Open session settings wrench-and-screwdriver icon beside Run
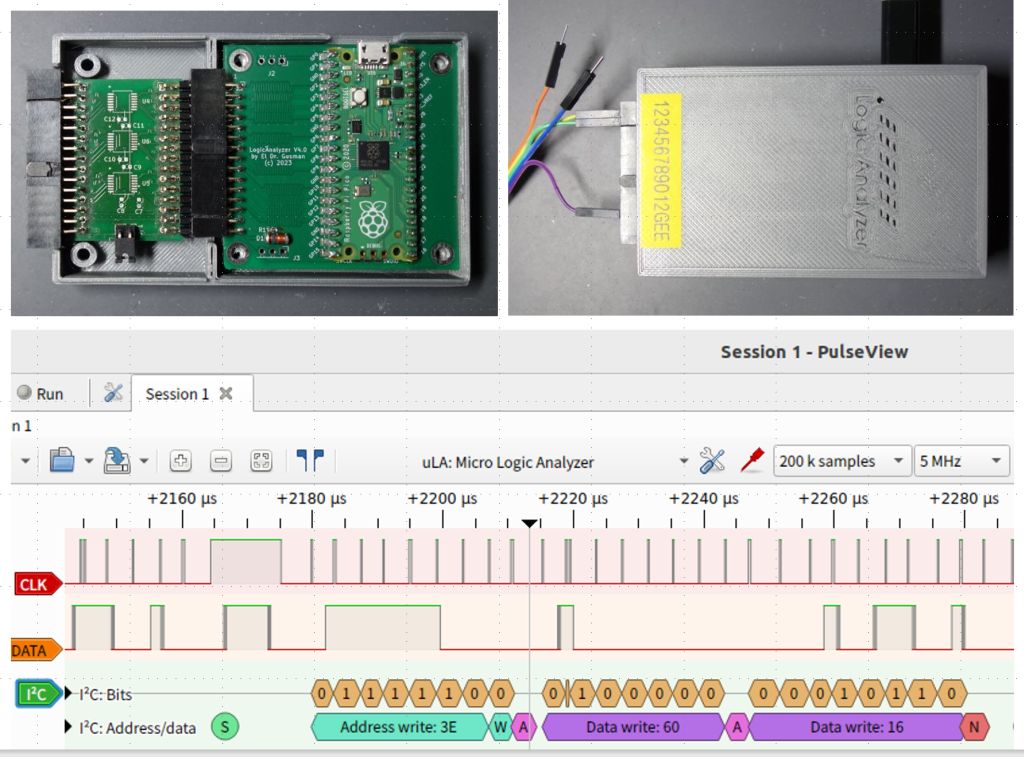The width and height of the screenshot is (1024, 757). 113,393
